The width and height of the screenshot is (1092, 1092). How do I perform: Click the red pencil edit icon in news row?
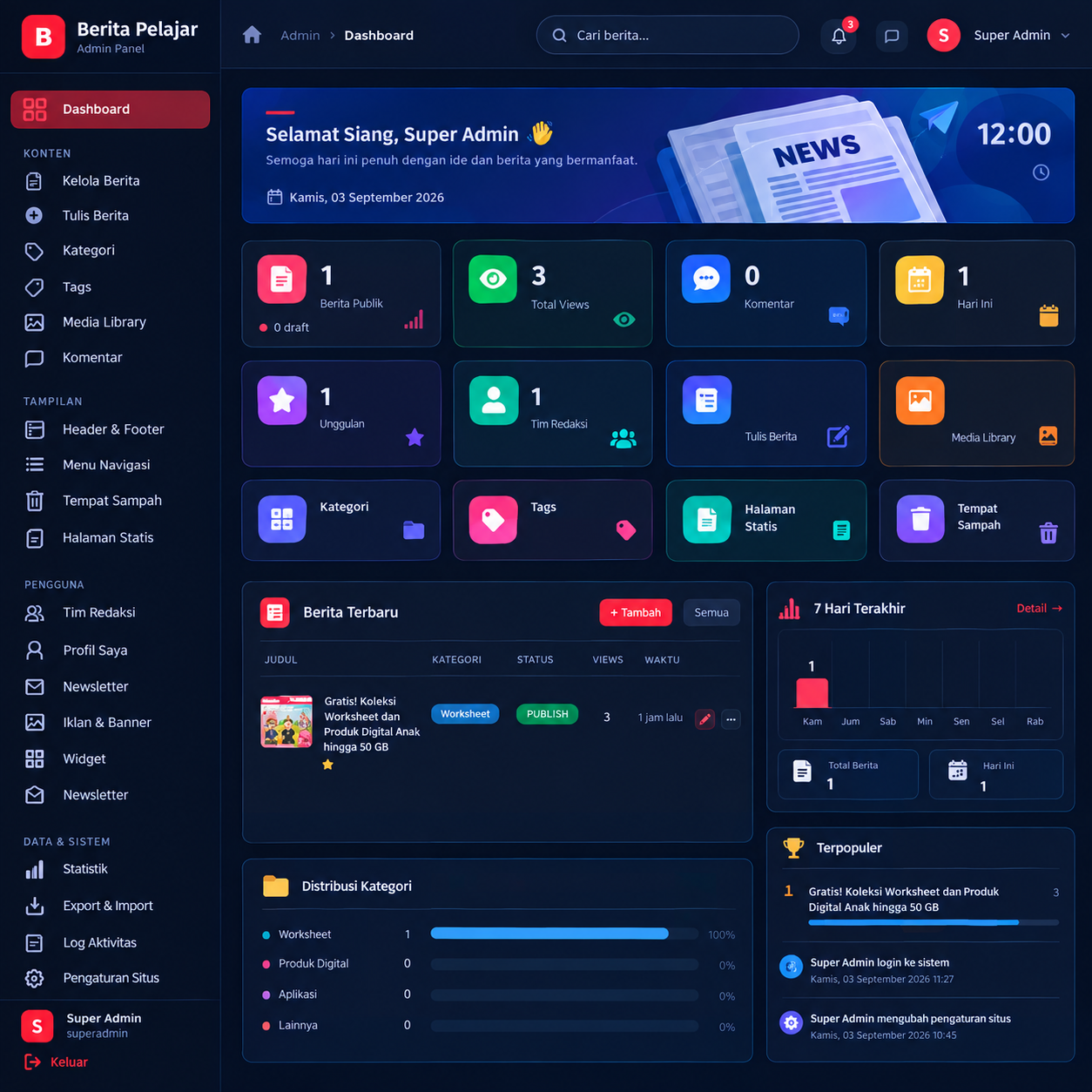(x=704, y=718)
